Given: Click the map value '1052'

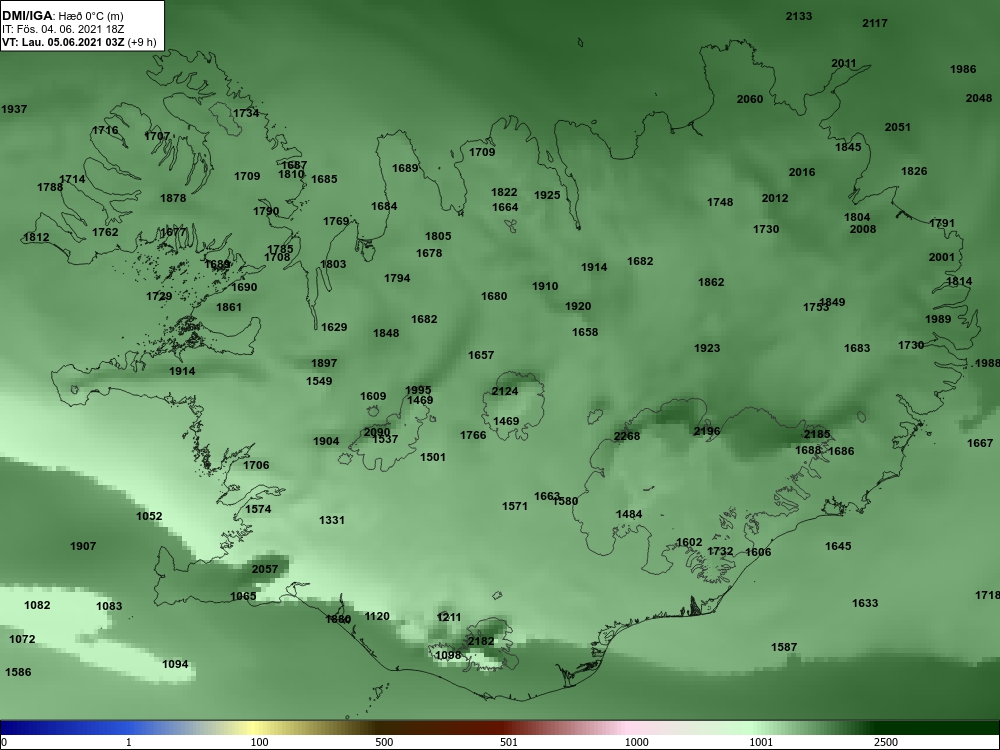Looking at the screenshot, I should [x=149, y=516].
